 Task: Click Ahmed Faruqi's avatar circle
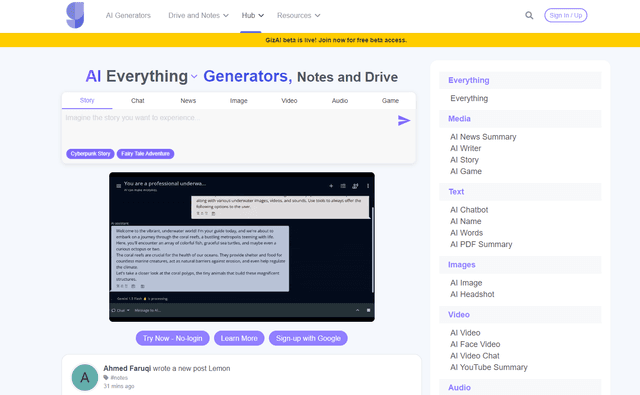pos(84,377)
